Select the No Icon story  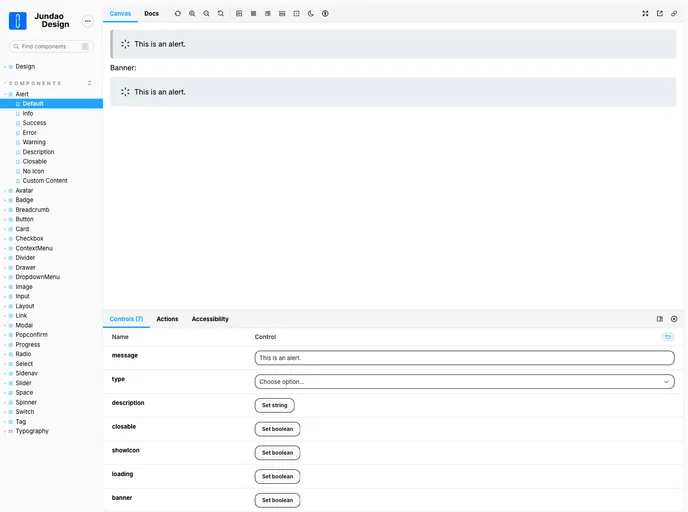33,171
